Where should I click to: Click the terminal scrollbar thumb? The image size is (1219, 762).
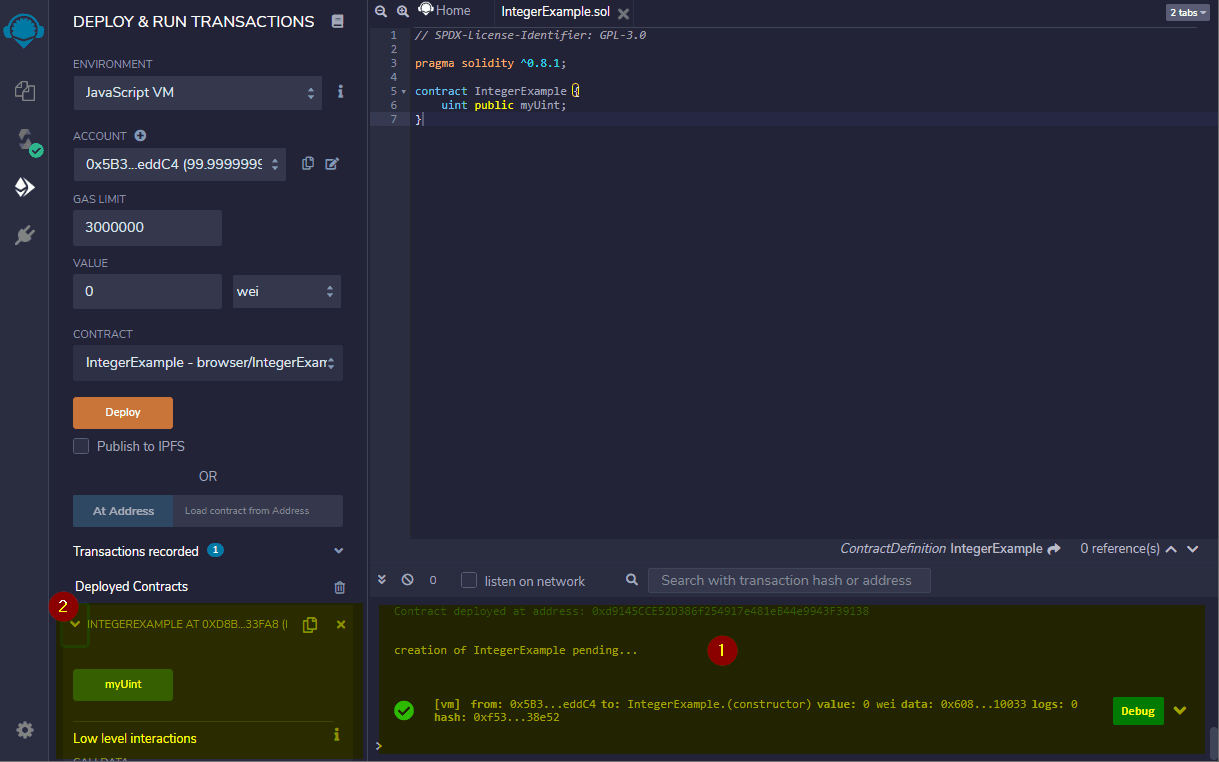tap(1212, 742)
